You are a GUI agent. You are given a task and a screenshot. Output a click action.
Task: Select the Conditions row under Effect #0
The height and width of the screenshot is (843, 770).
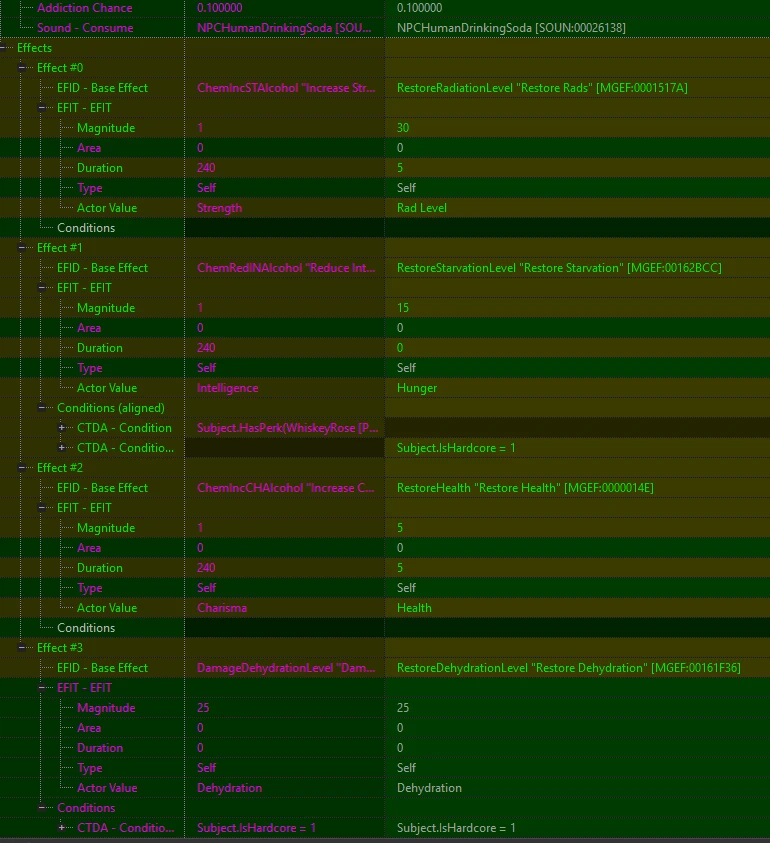point(86,228)
